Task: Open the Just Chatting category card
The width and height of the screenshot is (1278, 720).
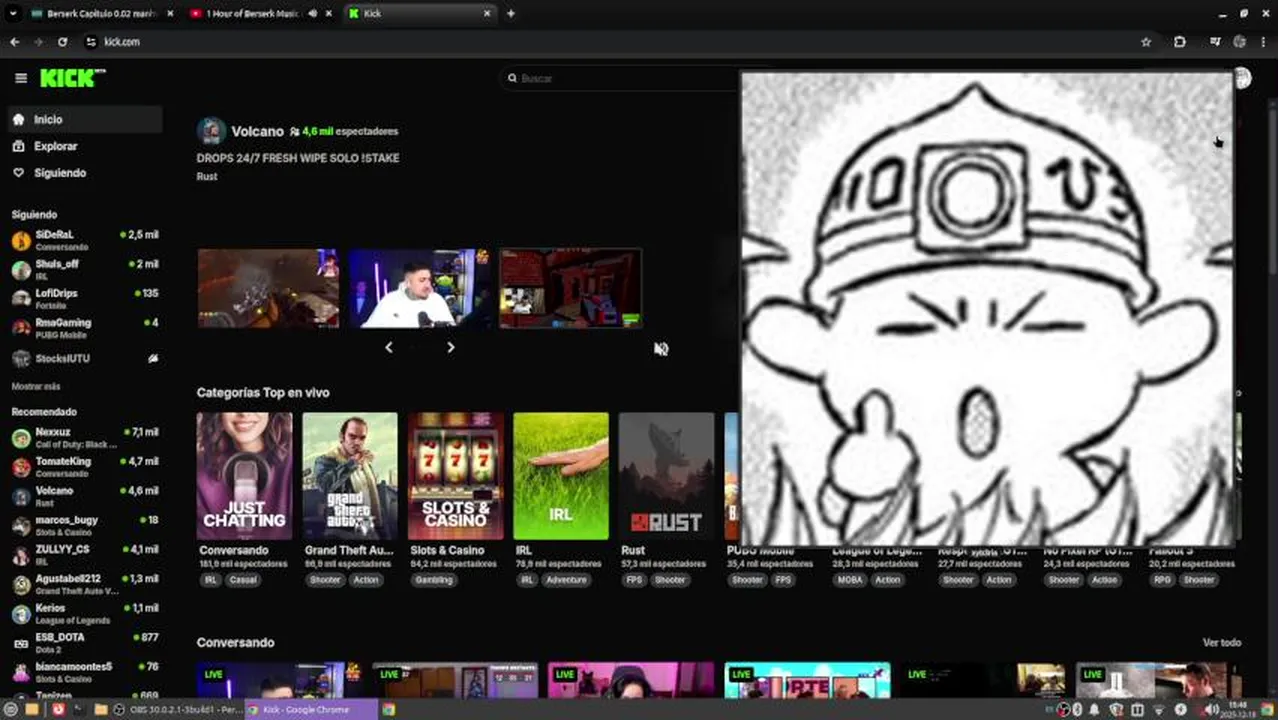Action: [245, 476]
